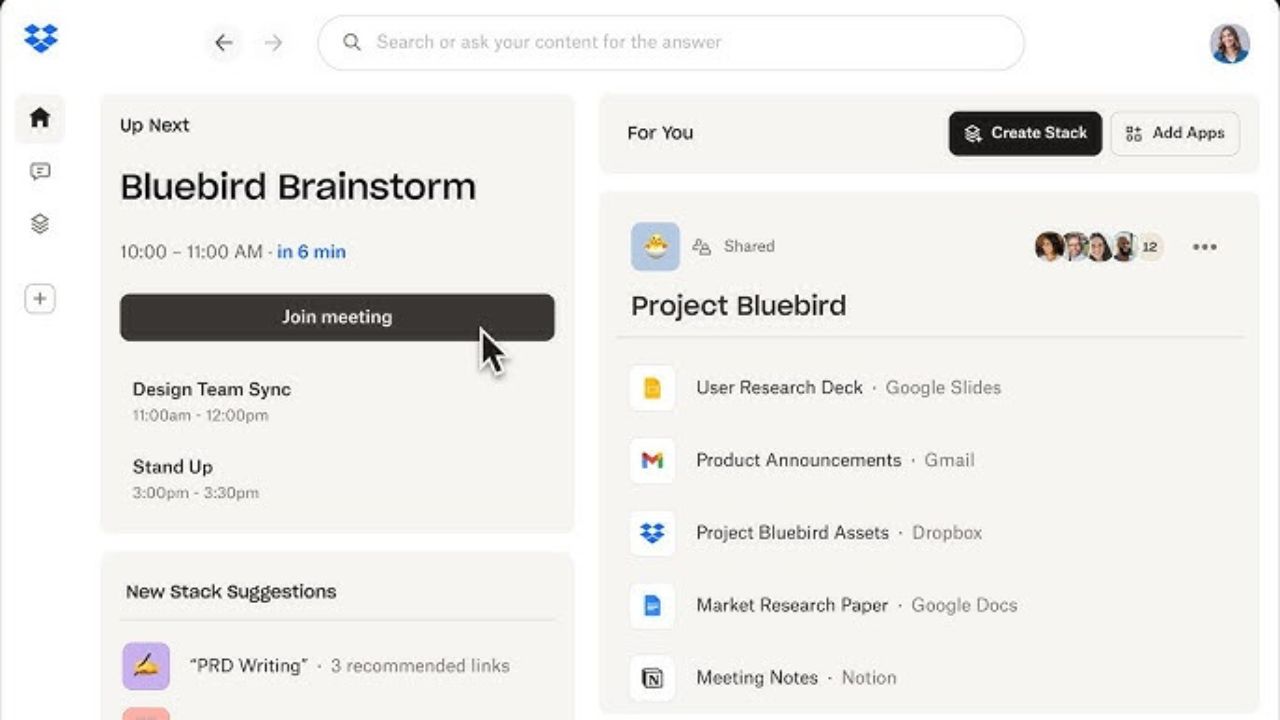The image size is (1280, 720).
Task: Click the search content input field
Action: [680, 43]
